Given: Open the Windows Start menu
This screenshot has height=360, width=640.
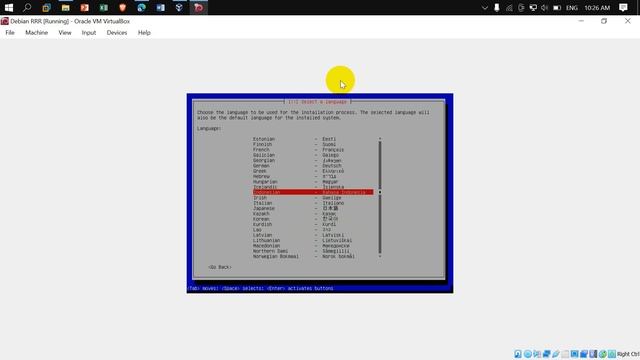Looking at the screenshot, I should coord(9,7).
